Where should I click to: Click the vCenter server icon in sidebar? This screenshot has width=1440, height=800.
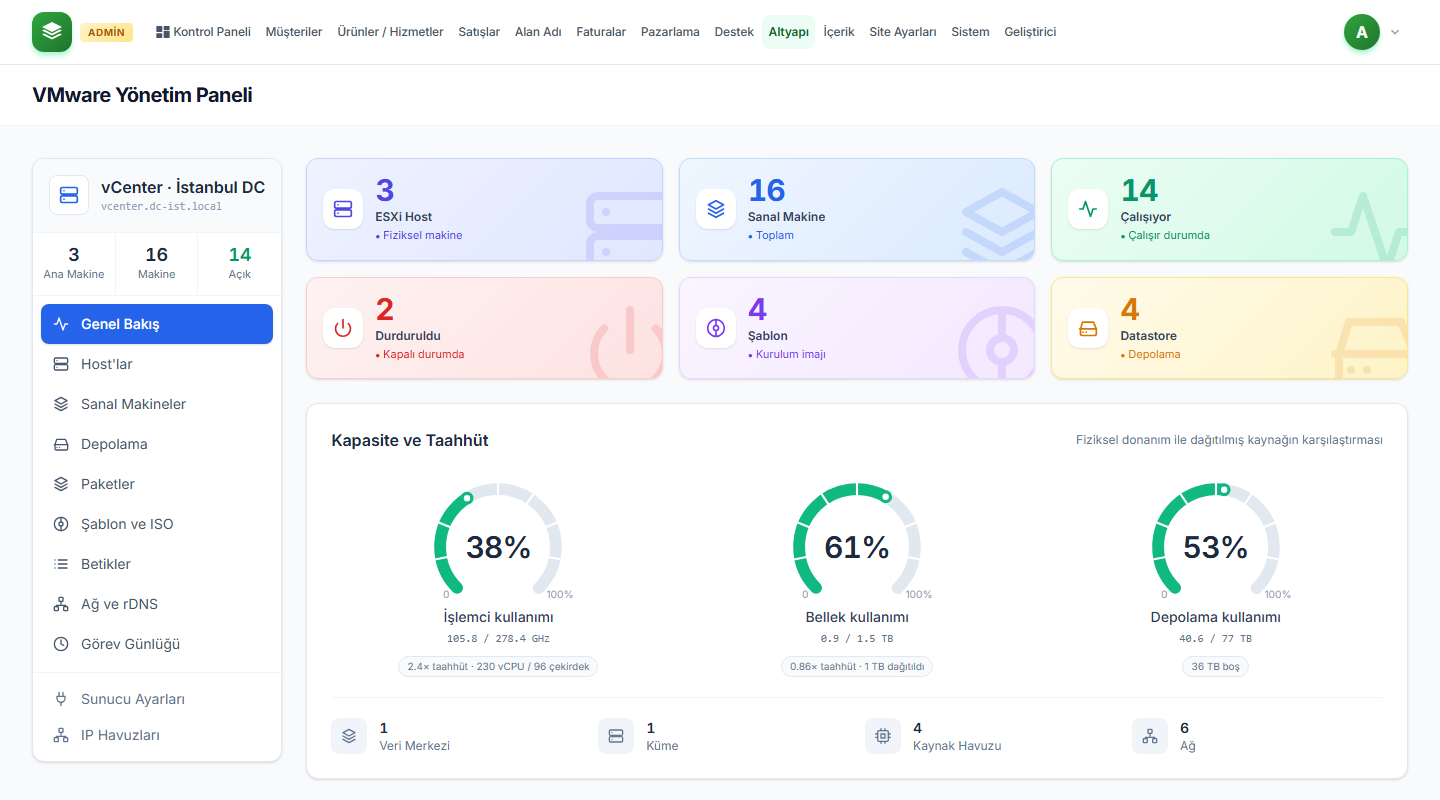click(69, 194)
